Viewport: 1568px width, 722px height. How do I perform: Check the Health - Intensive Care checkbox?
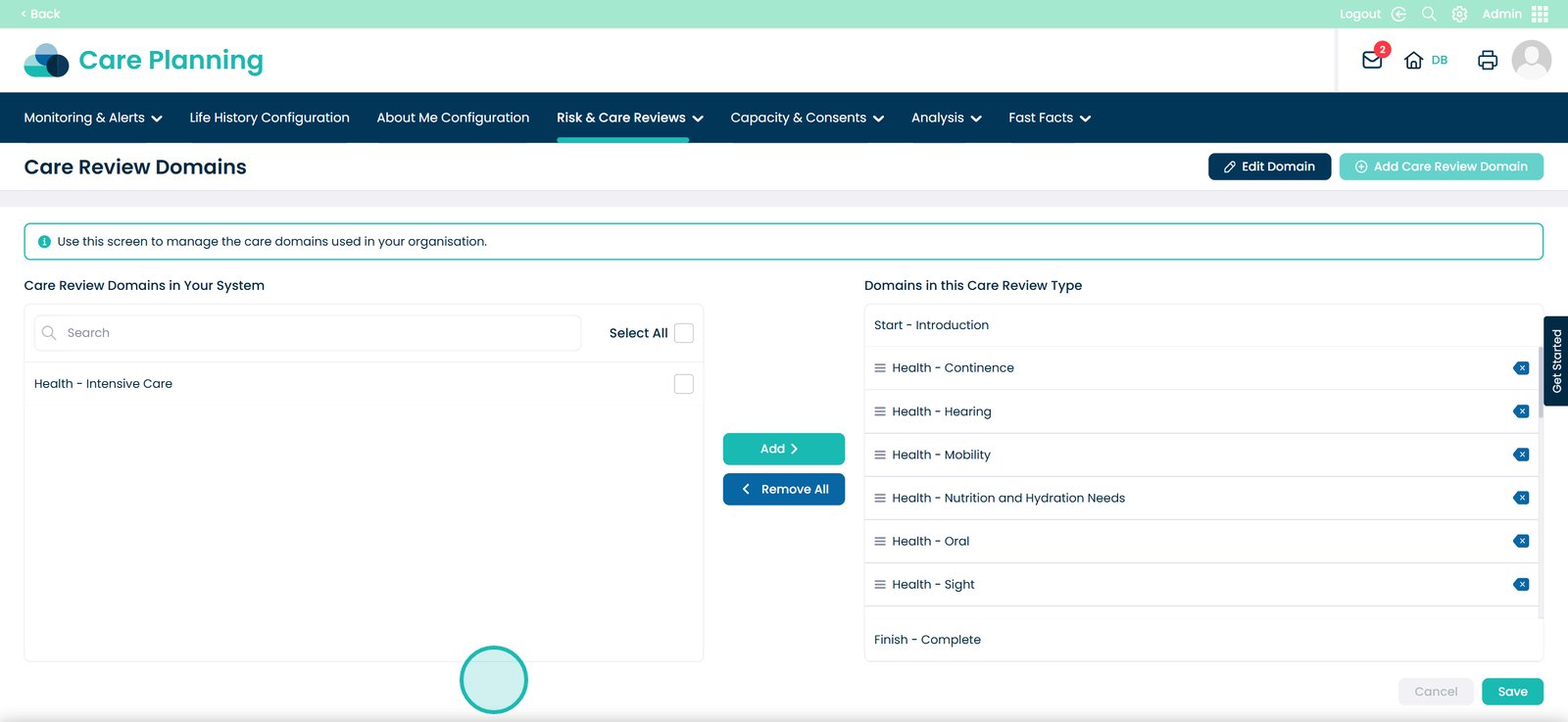tap(684, 384)
